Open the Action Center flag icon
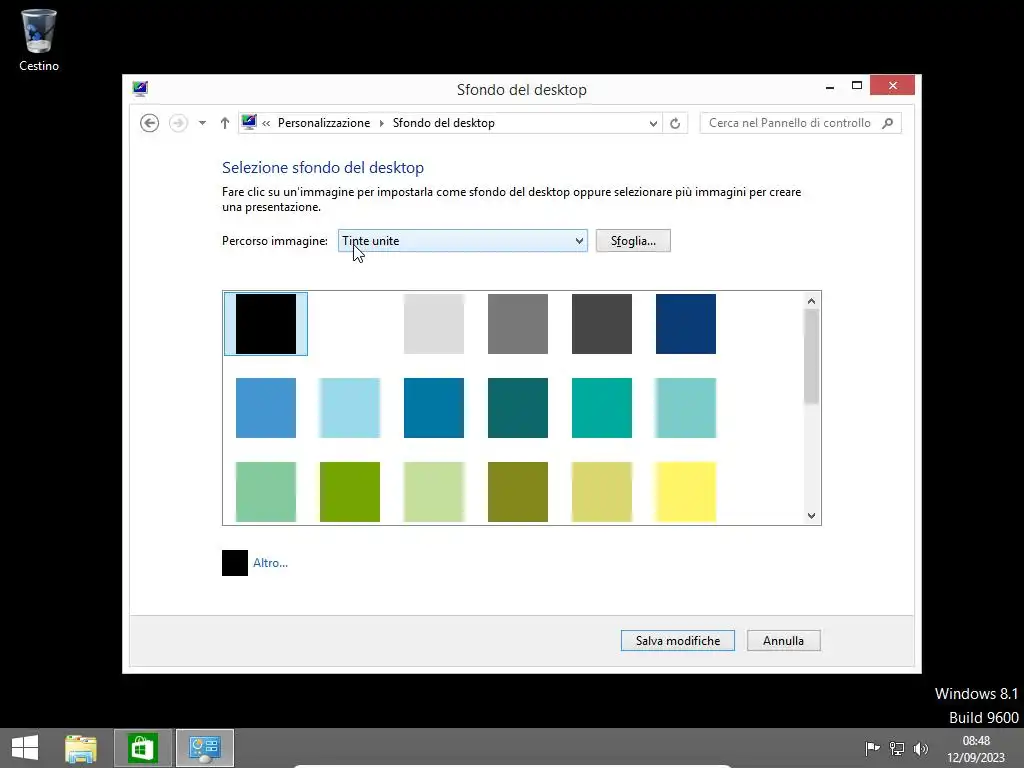1024x768 pixels. (x=872, y=748)
